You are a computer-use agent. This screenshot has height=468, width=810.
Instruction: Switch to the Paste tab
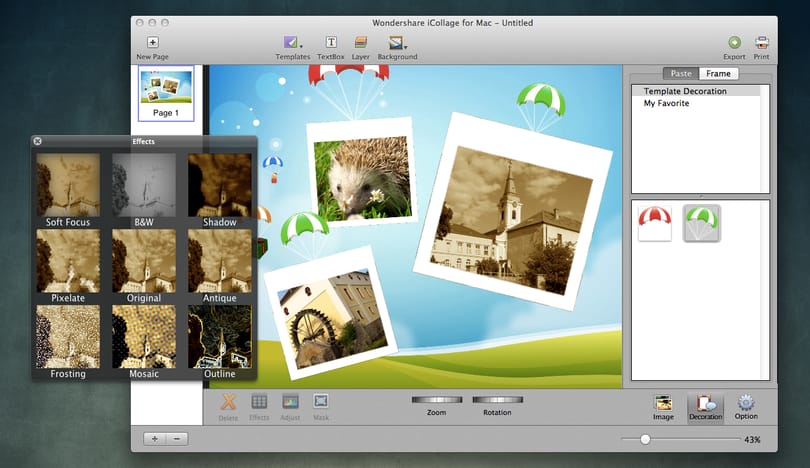[x=681, y=73]
